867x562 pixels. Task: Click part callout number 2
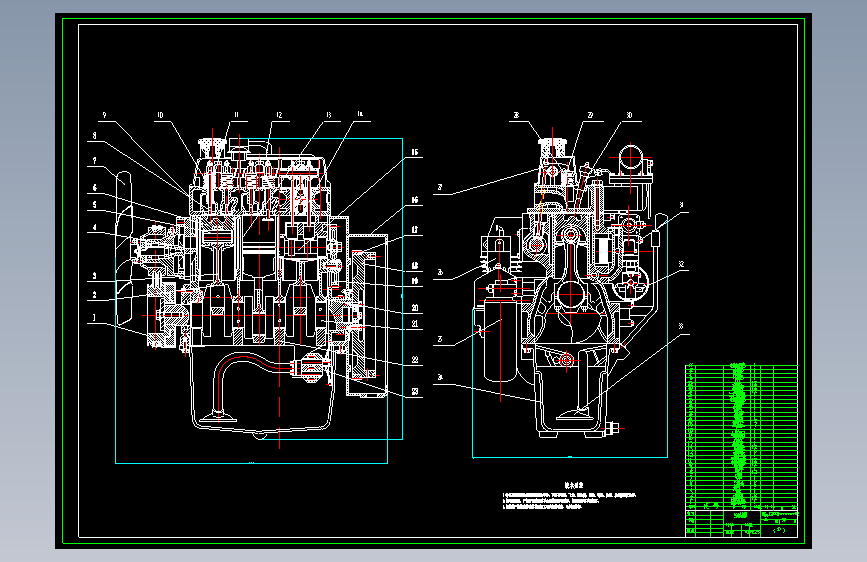tap(95, 295)
